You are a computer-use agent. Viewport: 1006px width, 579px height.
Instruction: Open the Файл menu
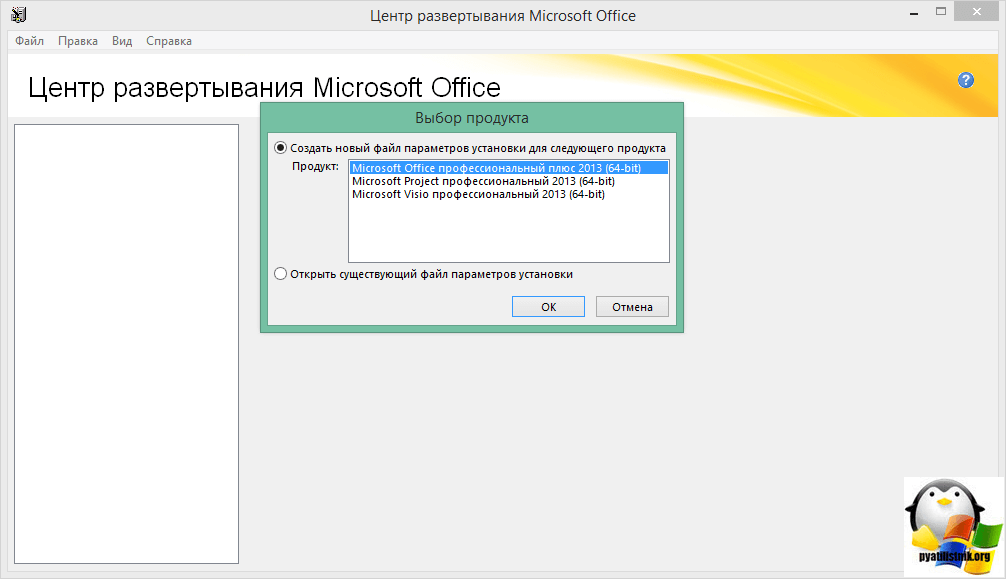[30, 41]
